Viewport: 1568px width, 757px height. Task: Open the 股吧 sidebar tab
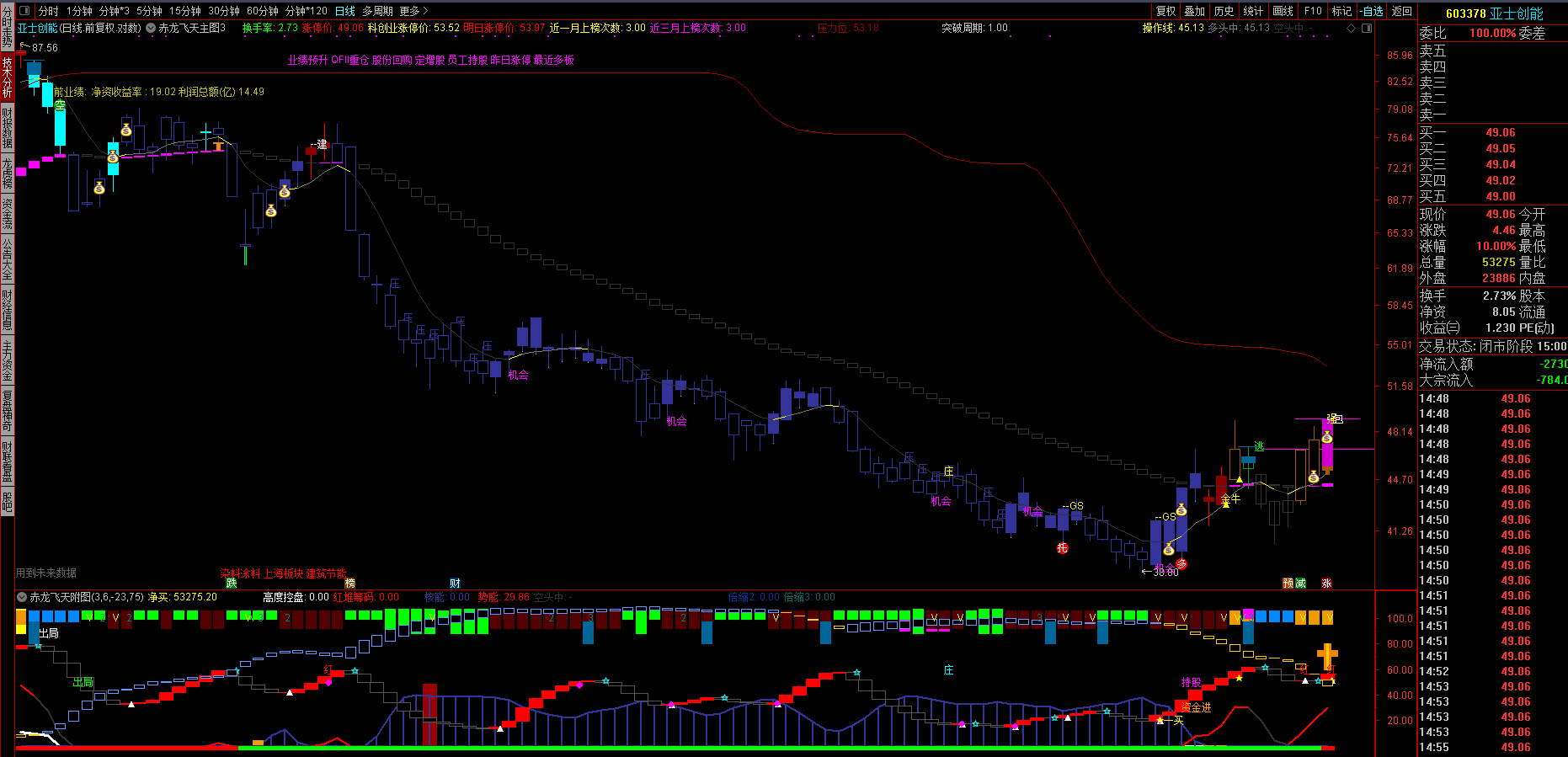7,502
